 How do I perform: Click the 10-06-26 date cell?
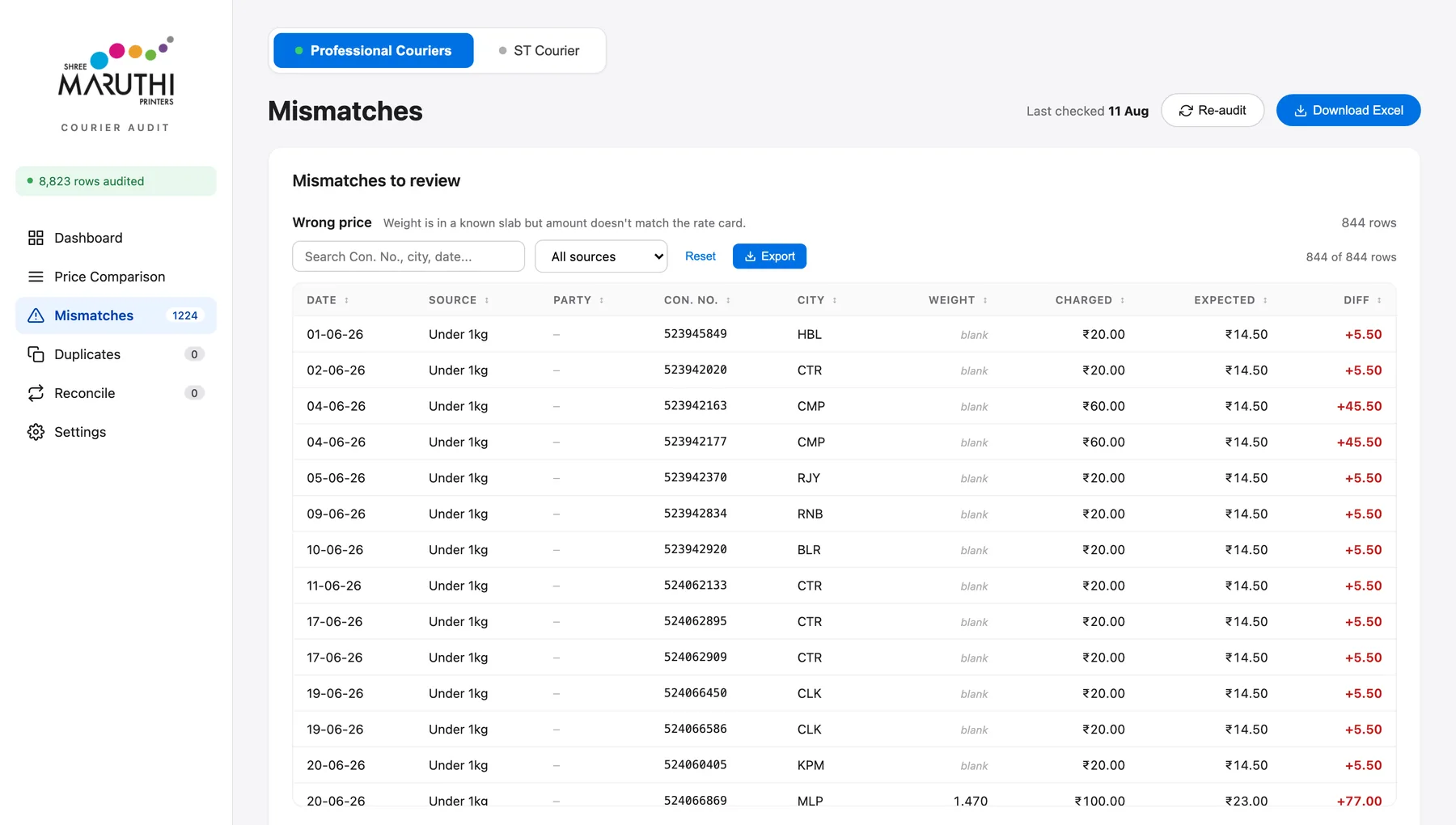[x=335, y=550]
